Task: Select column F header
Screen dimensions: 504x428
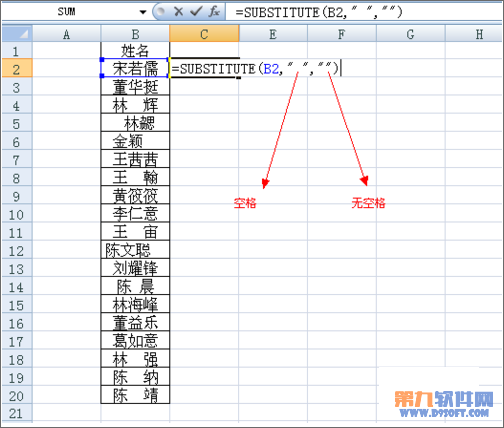Action: click(x=342, y=34)
